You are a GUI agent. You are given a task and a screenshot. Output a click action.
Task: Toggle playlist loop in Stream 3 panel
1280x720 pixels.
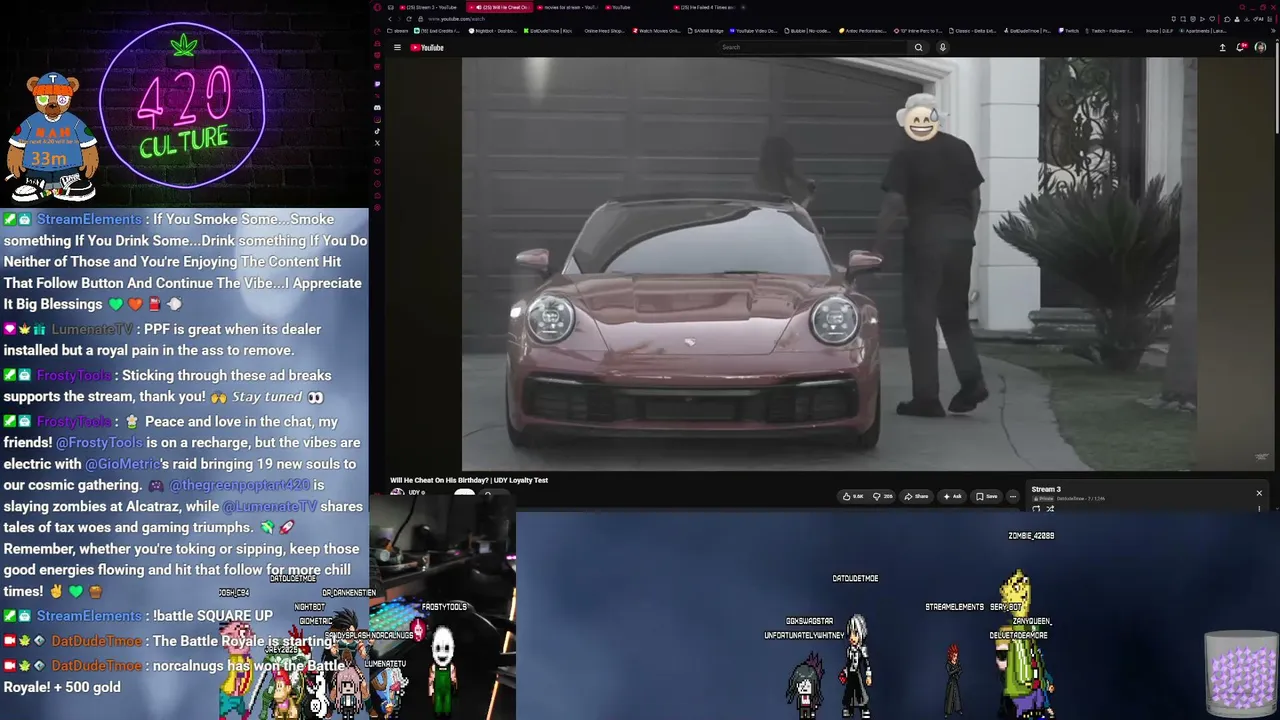(1036, 508)
